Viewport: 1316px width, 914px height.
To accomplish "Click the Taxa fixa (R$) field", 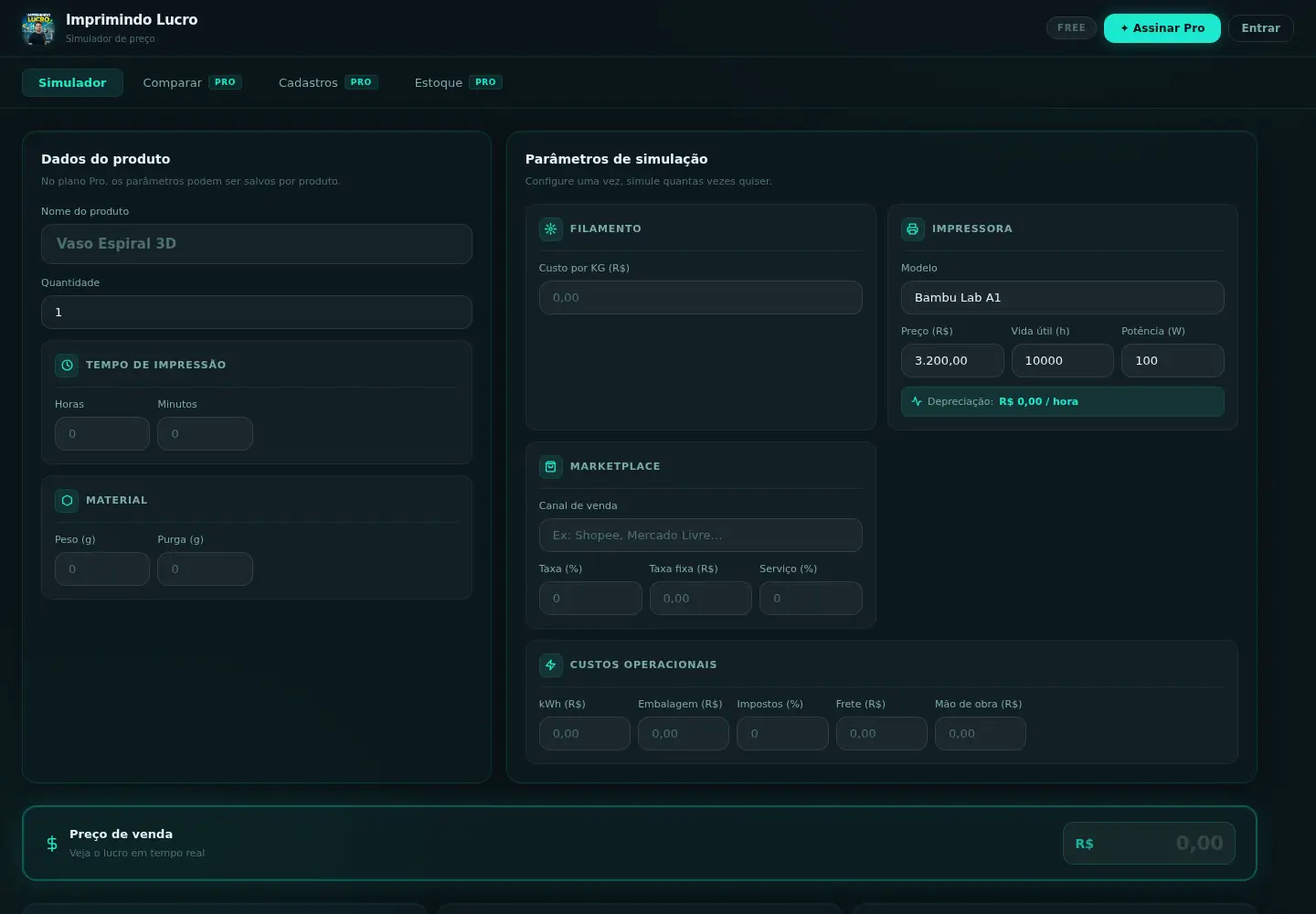I will [x=701, y=599].
